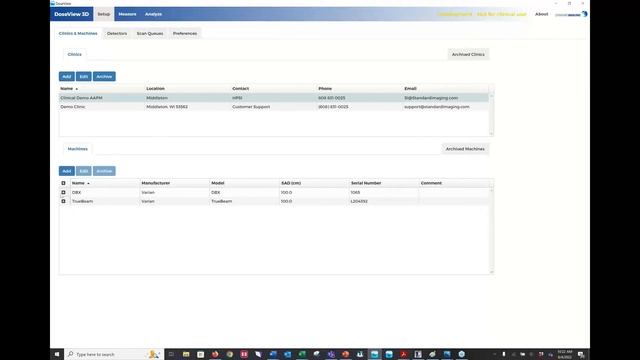Click Customer Support contact cell

coord(251,107)
